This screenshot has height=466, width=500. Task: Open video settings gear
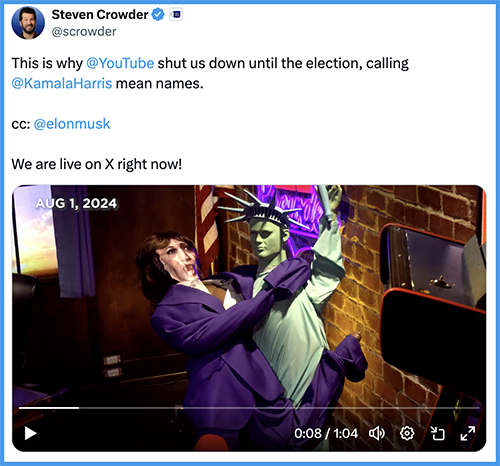[x=407, y=433]
